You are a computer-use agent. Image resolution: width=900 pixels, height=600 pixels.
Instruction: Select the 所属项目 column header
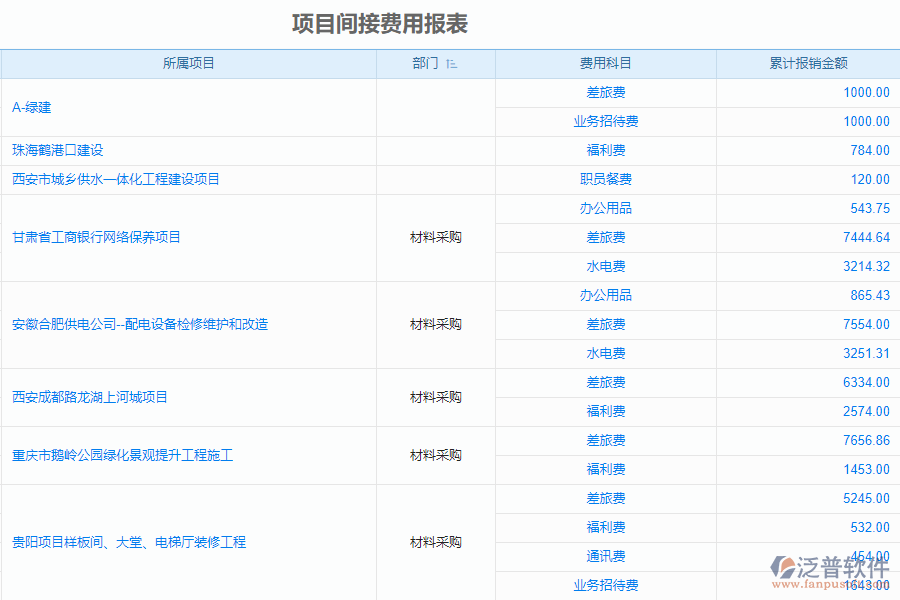(x=187, y=63)
